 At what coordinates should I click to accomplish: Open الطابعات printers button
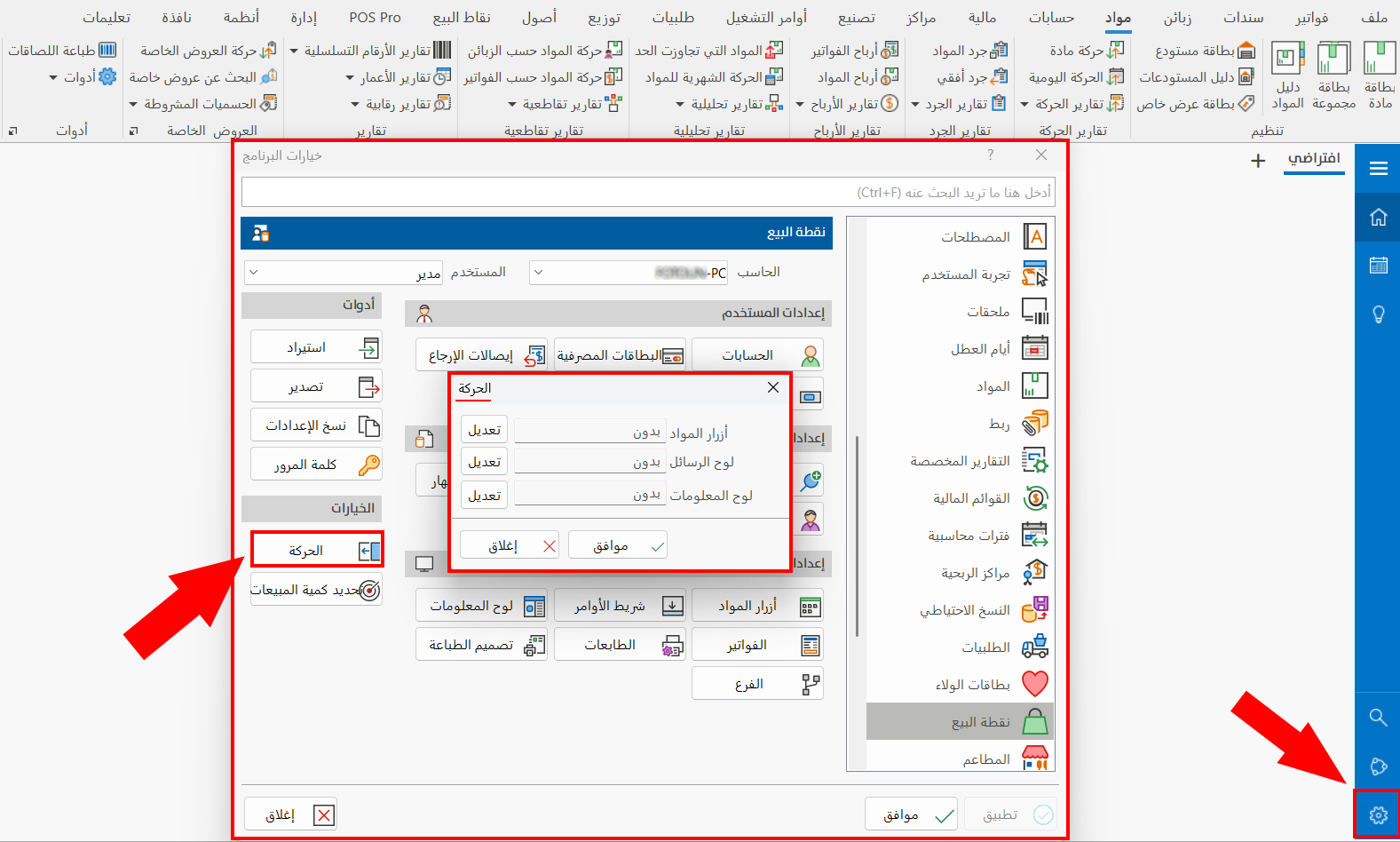click(620, 645)
